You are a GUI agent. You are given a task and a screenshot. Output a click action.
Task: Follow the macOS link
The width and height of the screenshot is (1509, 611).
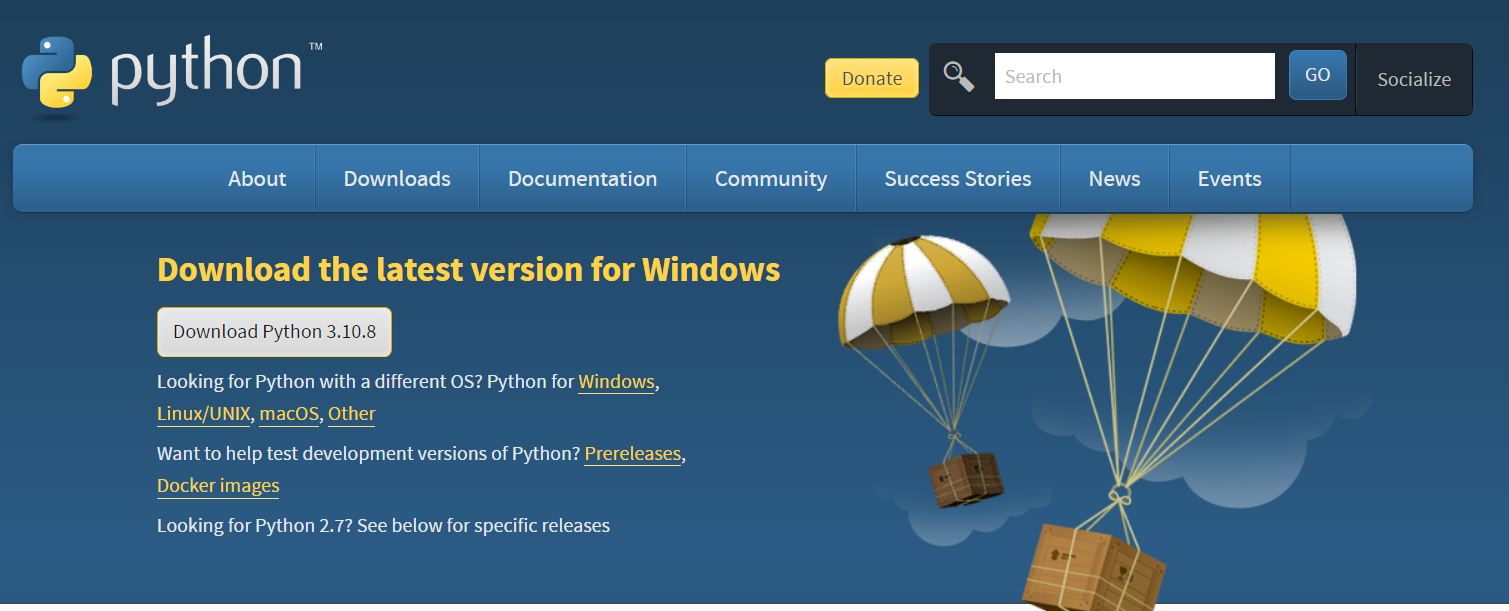point(289,414)
